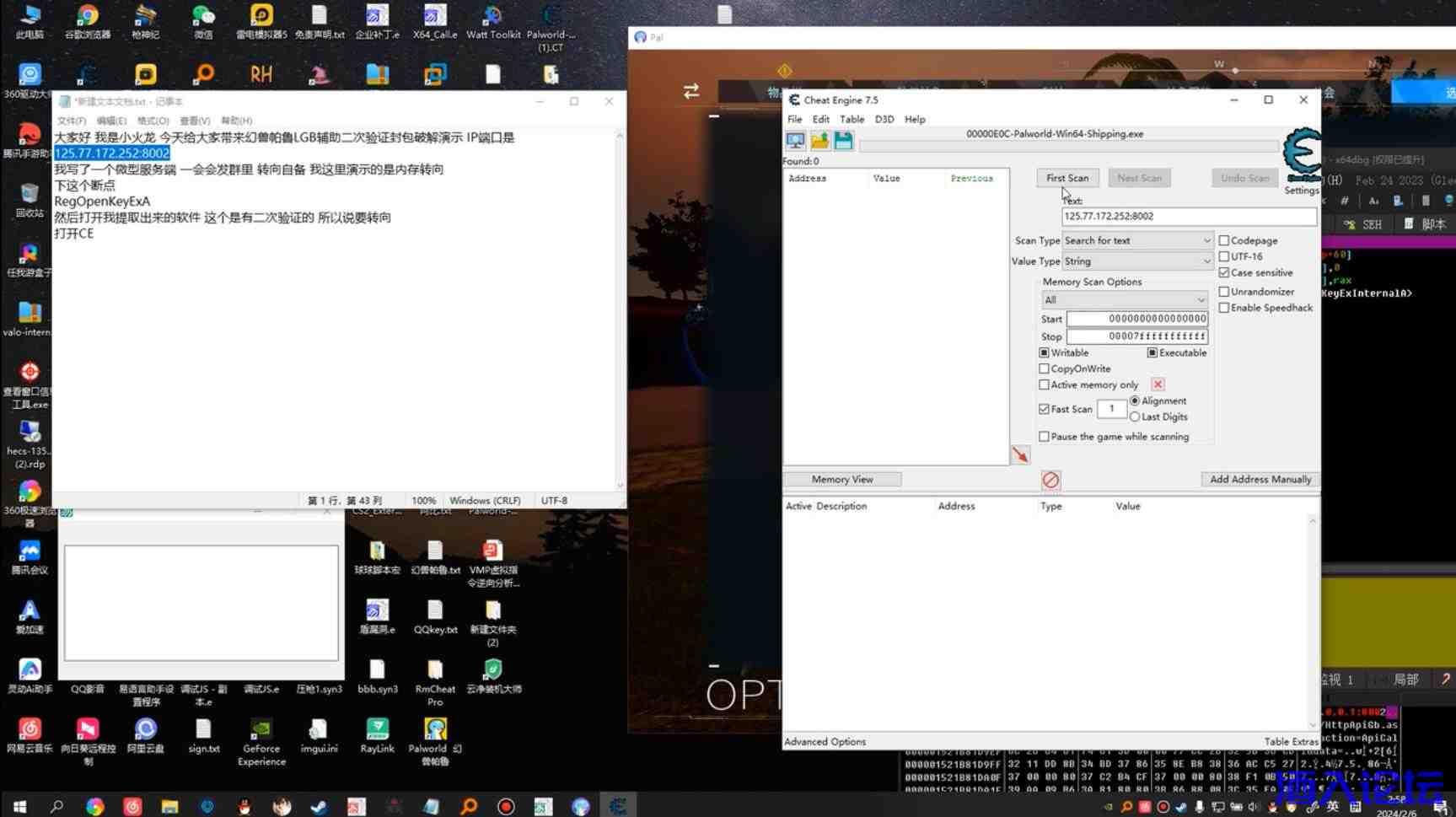Open the Table menu in Cheat Engine
The width and height of the screenshot is (1456, 817).
pyautogui.click(x=852, y=120)
